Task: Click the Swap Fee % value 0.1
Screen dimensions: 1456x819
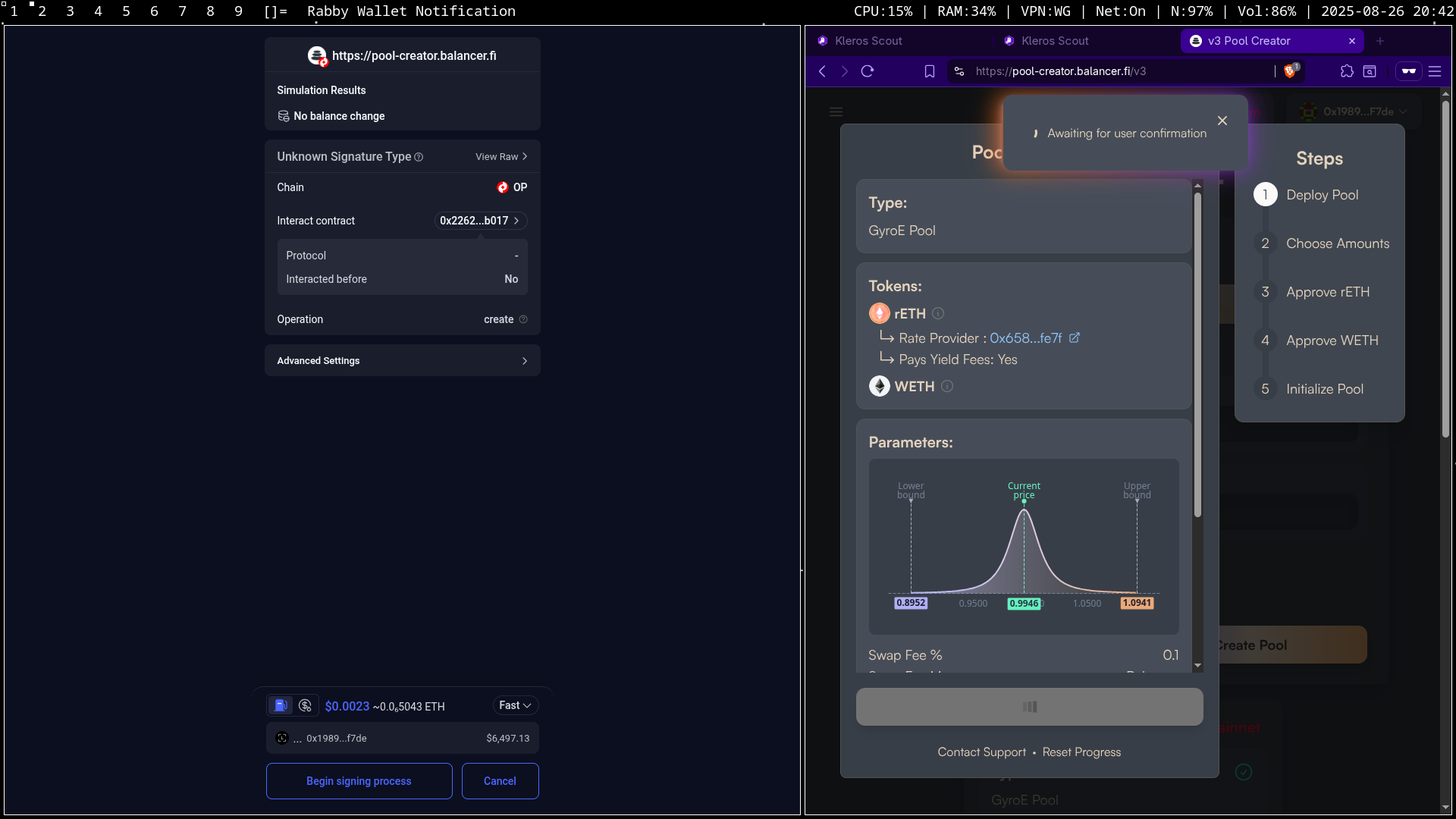Action: (x=1170, y=655)
